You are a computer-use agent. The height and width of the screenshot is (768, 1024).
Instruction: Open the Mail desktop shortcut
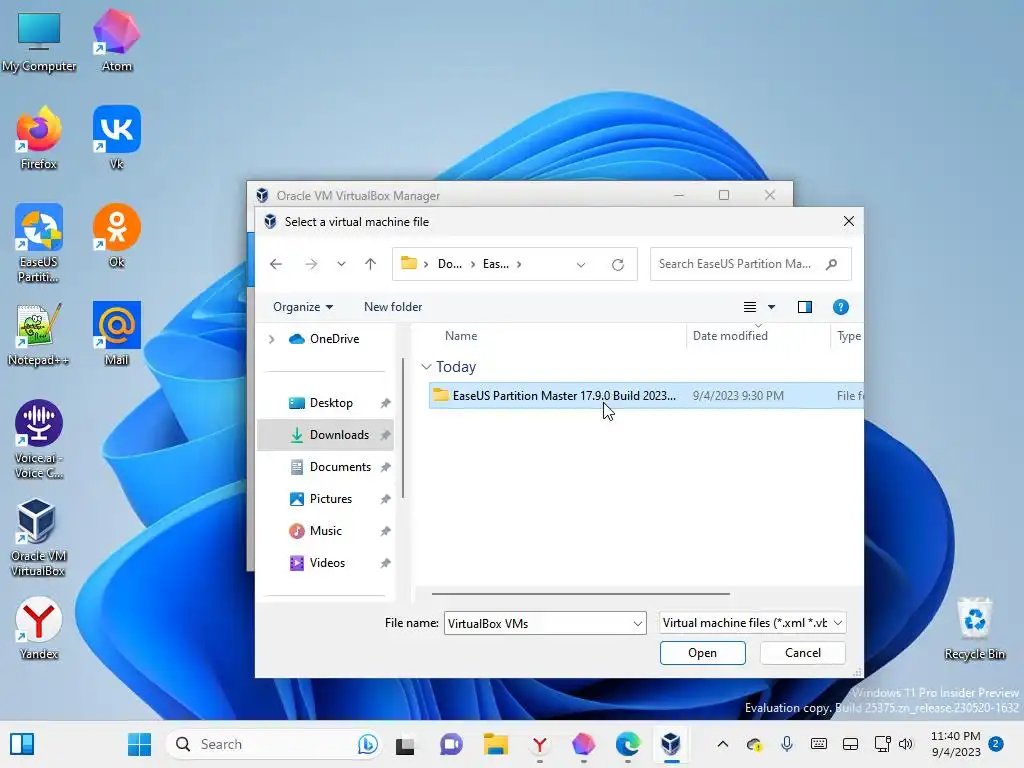click(x=116, y=334)
